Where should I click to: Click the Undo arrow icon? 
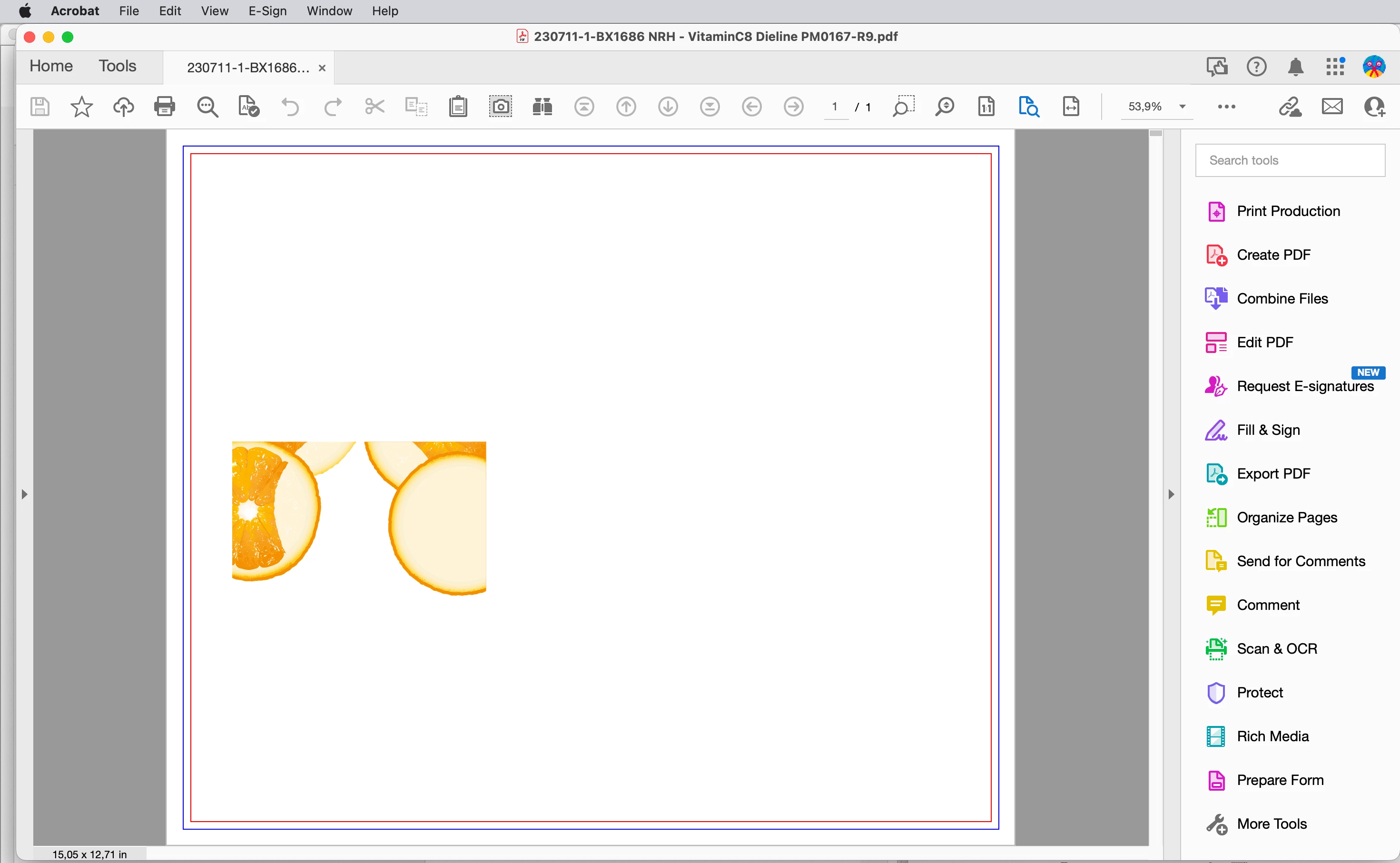pos(290,107)
